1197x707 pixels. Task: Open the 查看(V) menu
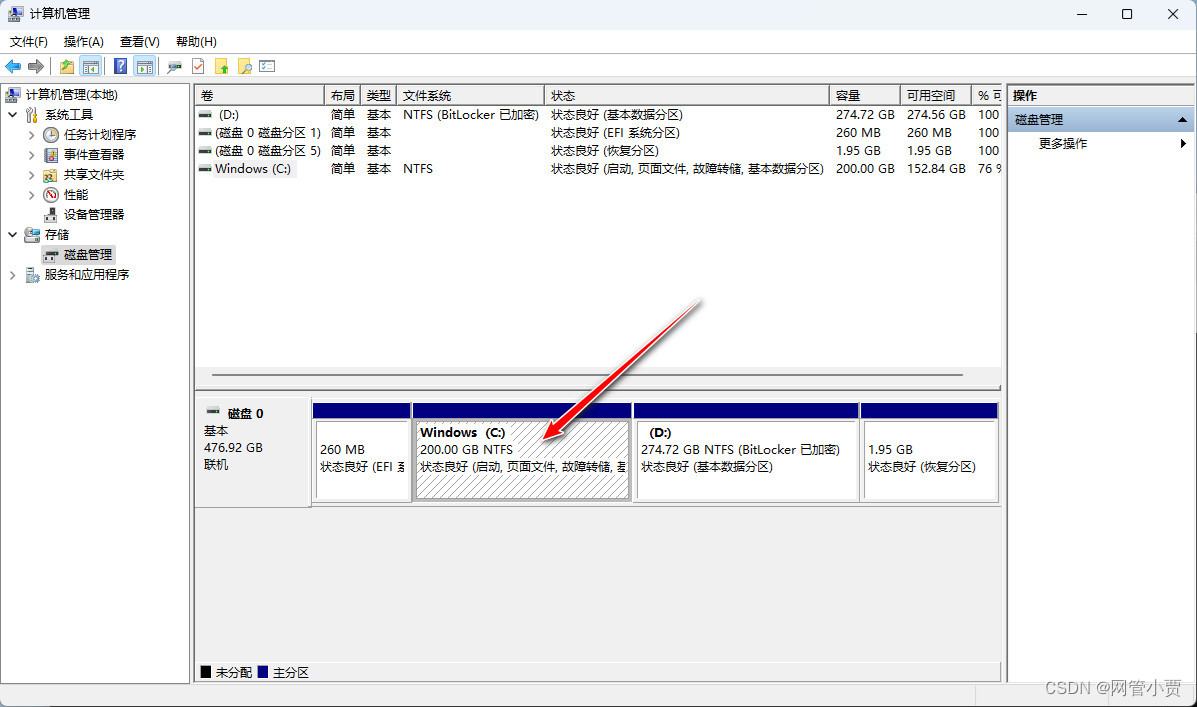click(140, 42)
